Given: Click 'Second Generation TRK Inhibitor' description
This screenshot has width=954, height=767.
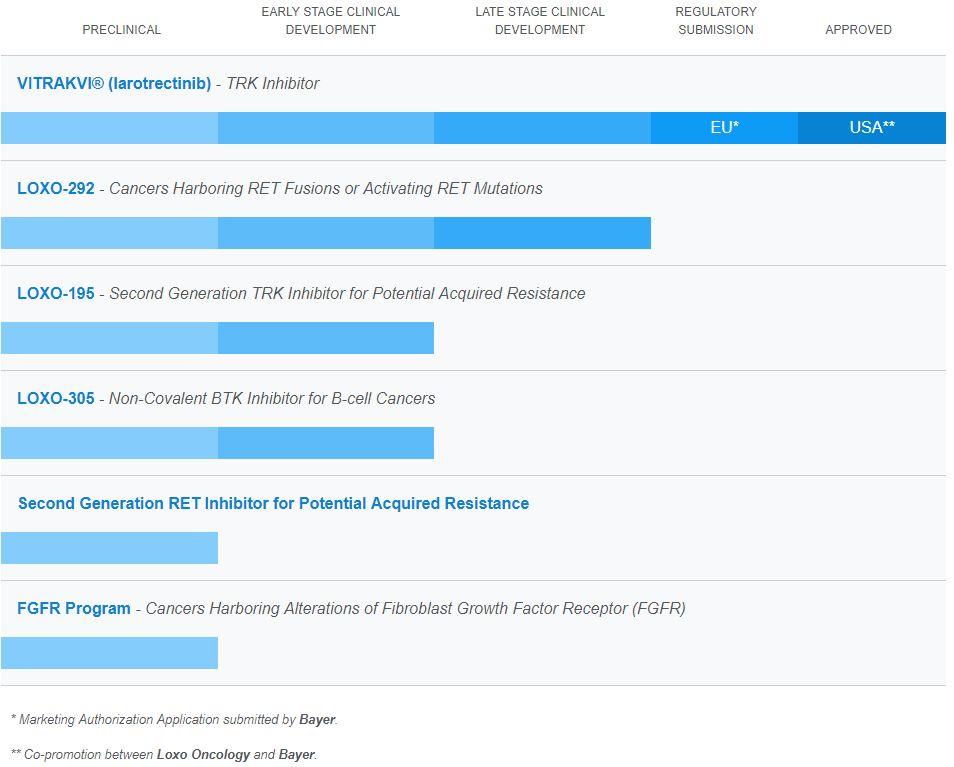Looking at the screenshot, I should click(x=347, y=294).
